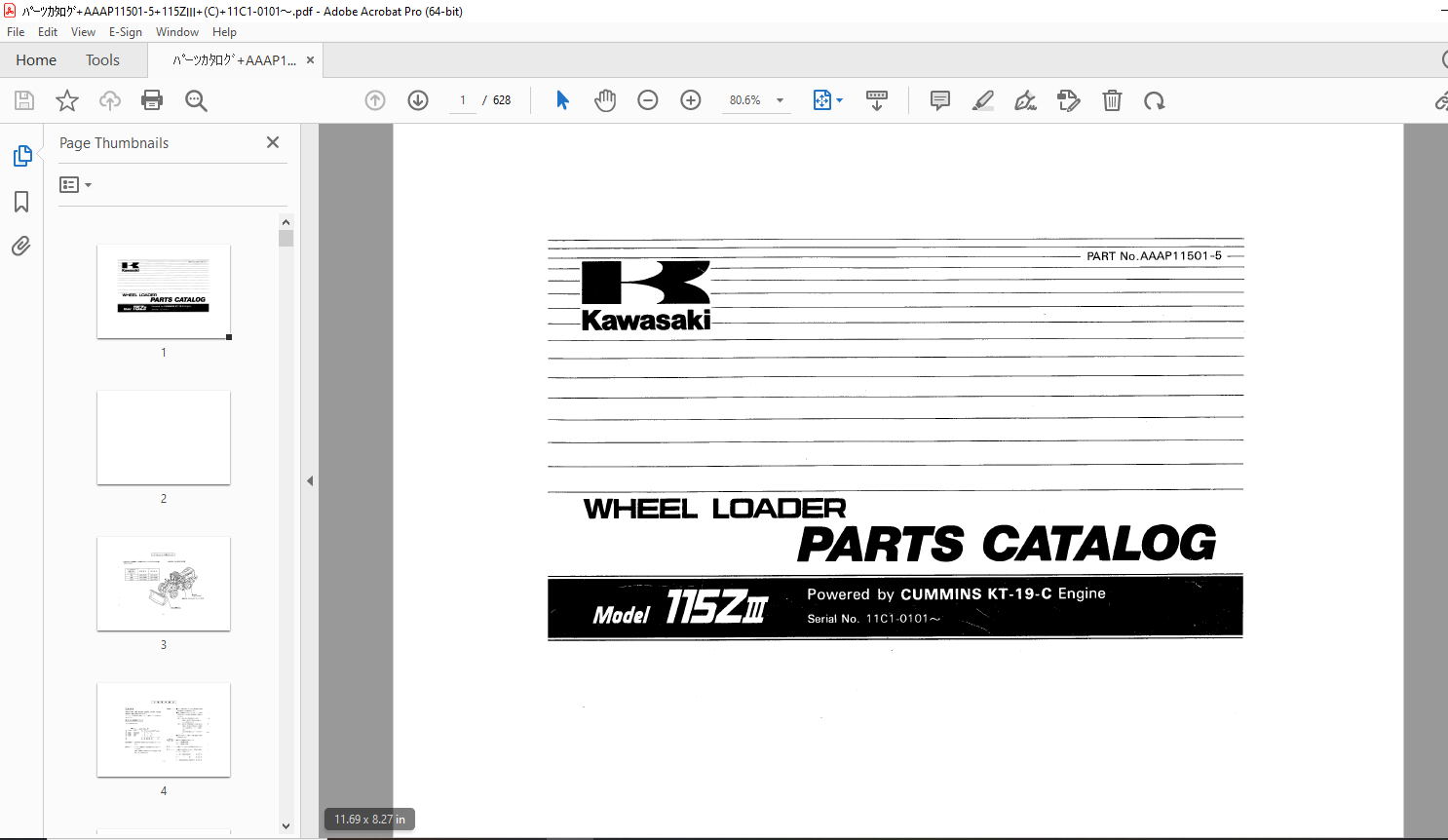The height and width of the screenshot is (840, 1448).
Task: Open the sign document pen tool
Action: 1026,100
